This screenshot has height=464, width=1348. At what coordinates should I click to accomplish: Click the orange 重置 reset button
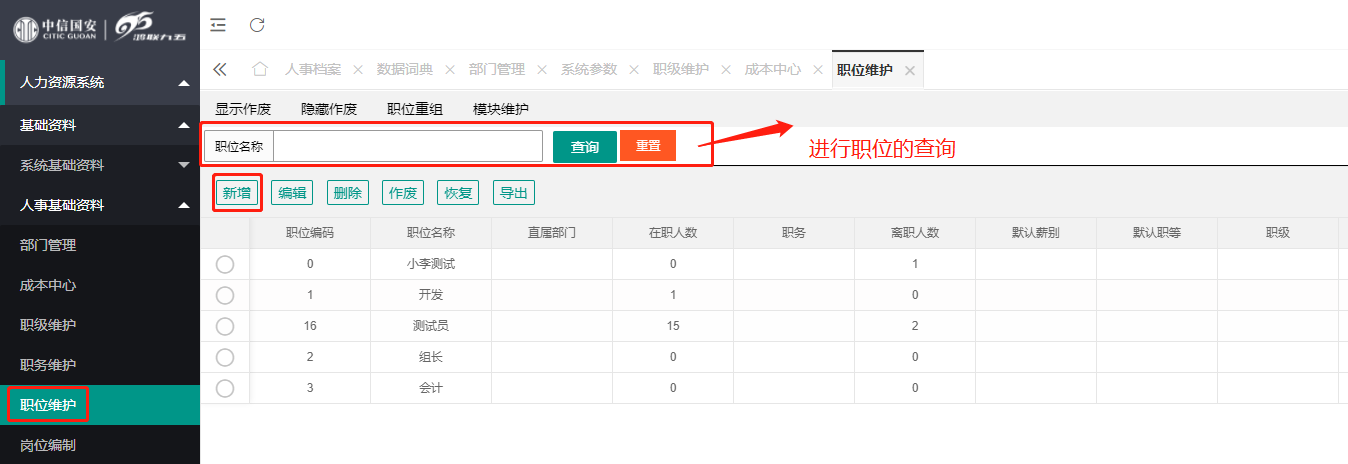coord(648,146)
